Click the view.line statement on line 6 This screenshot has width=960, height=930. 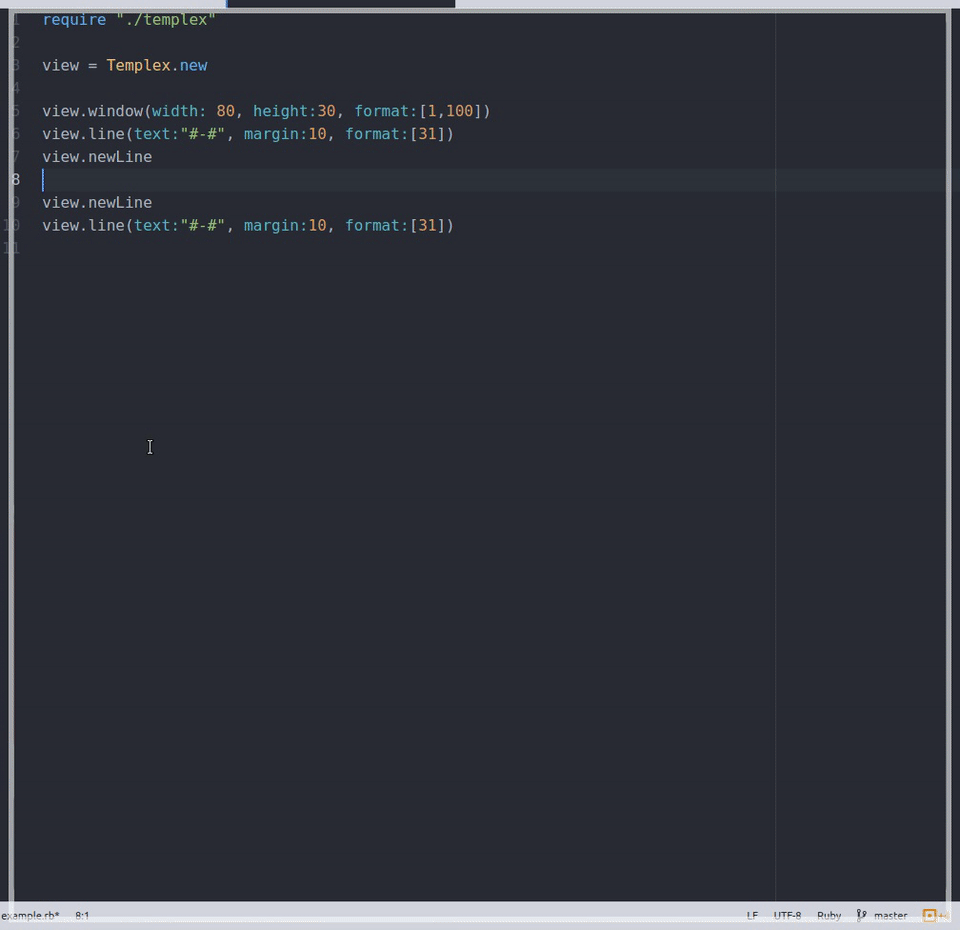click(x=248, y=134)
